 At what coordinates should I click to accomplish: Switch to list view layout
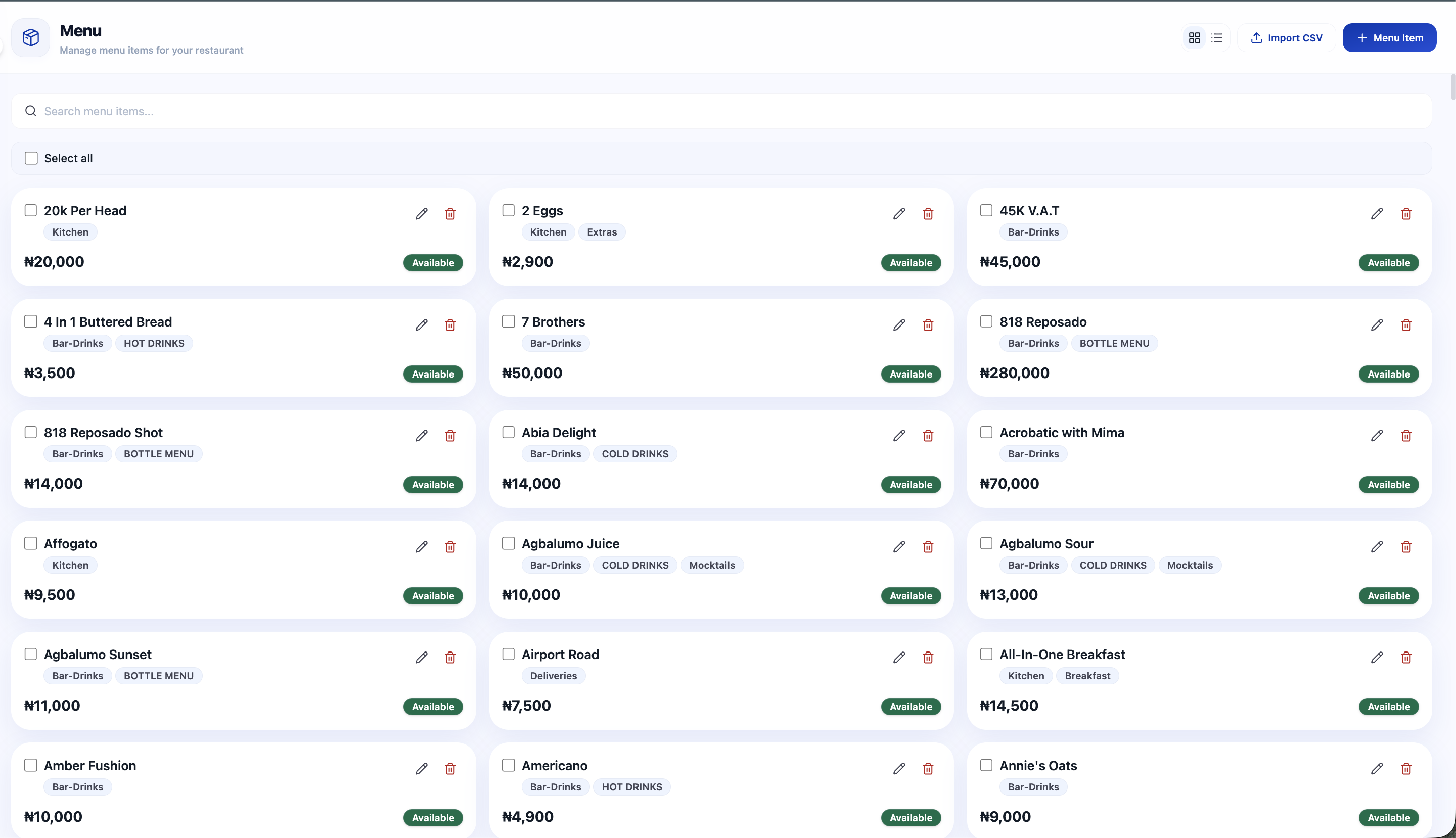tap(1216, 38)
